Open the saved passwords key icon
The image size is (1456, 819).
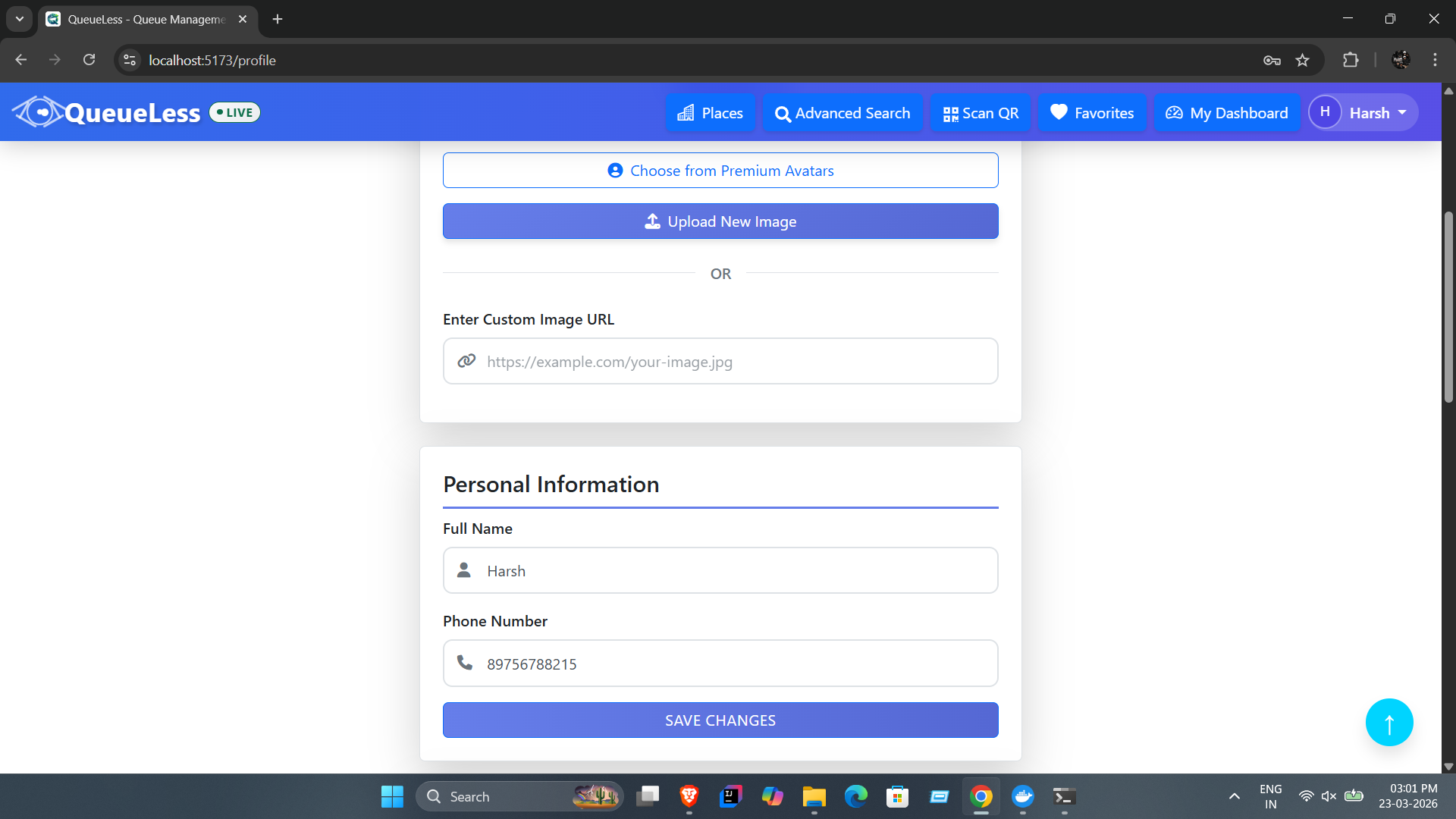[x=1272, y=60]
